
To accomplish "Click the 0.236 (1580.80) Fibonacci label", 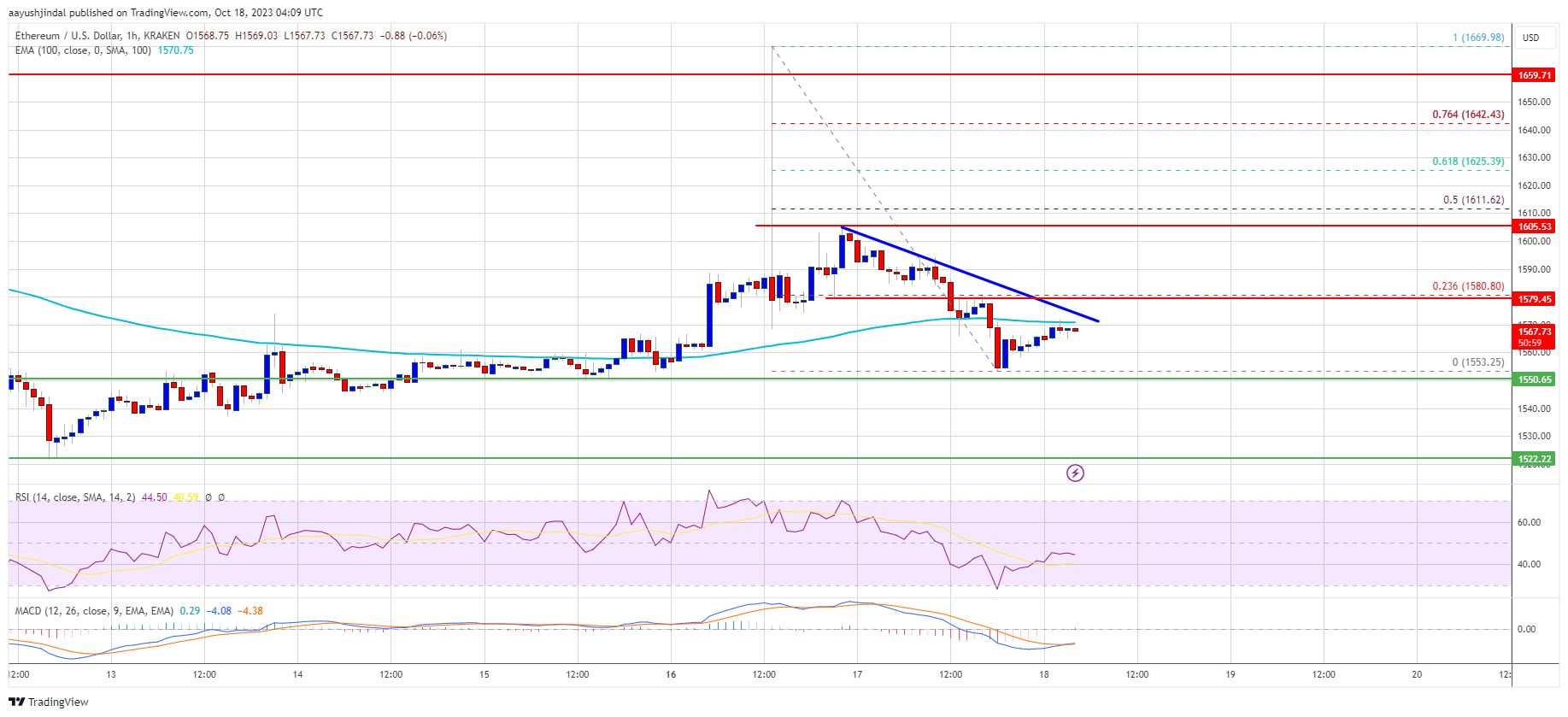I will click(1468, 286).
